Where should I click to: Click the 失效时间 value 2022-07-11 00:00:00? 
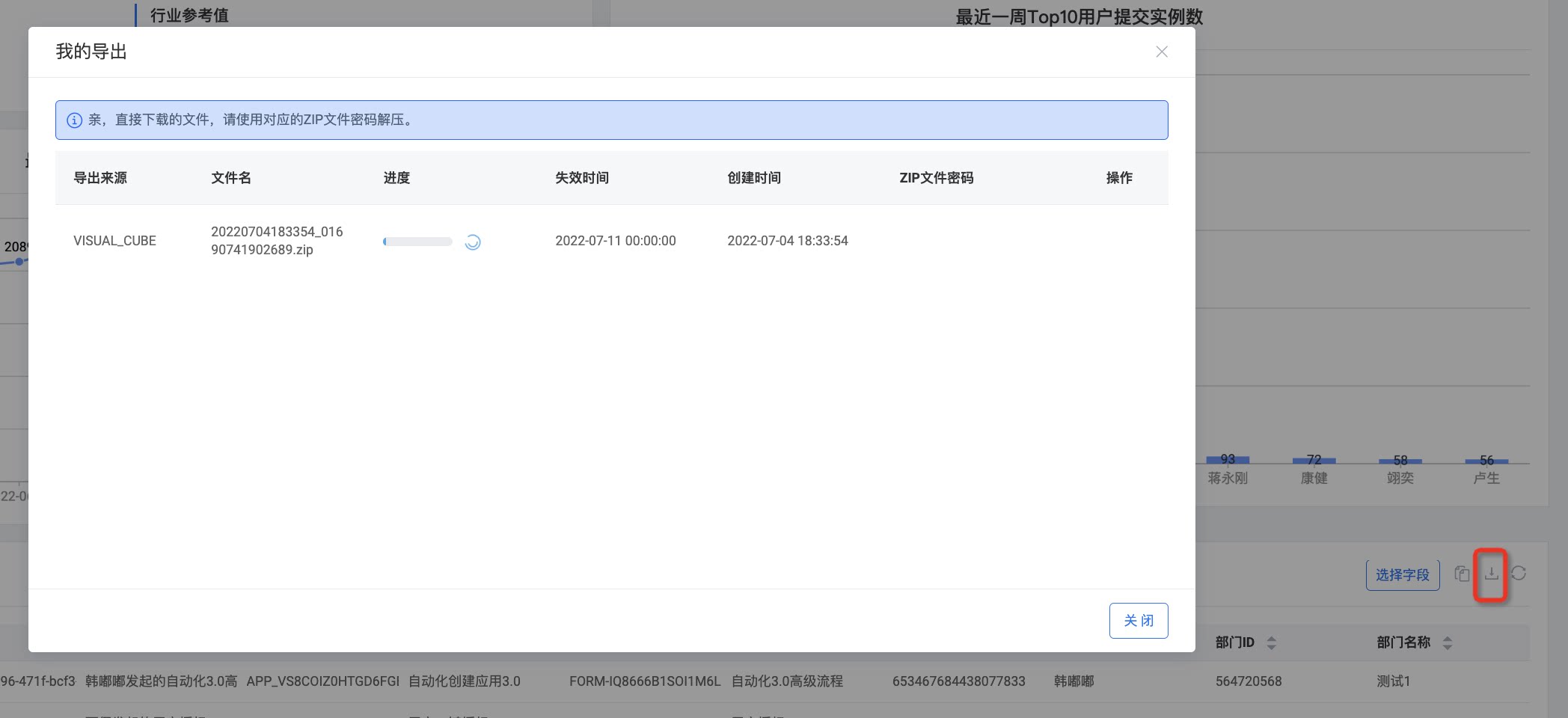616,241
